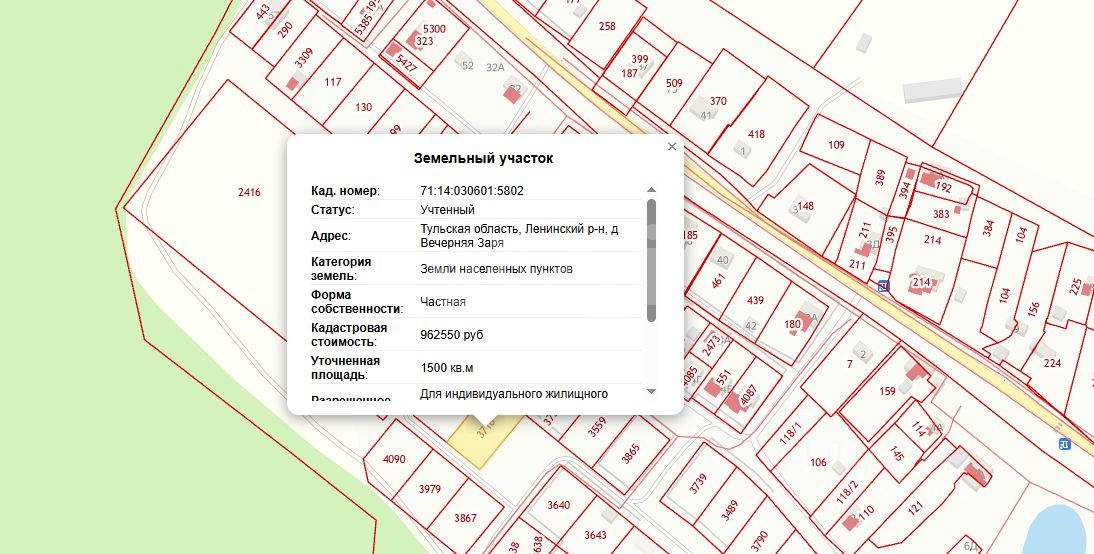Select parcel 384 on the map
Screen dimensions: 1094x554
coord(988,228)
